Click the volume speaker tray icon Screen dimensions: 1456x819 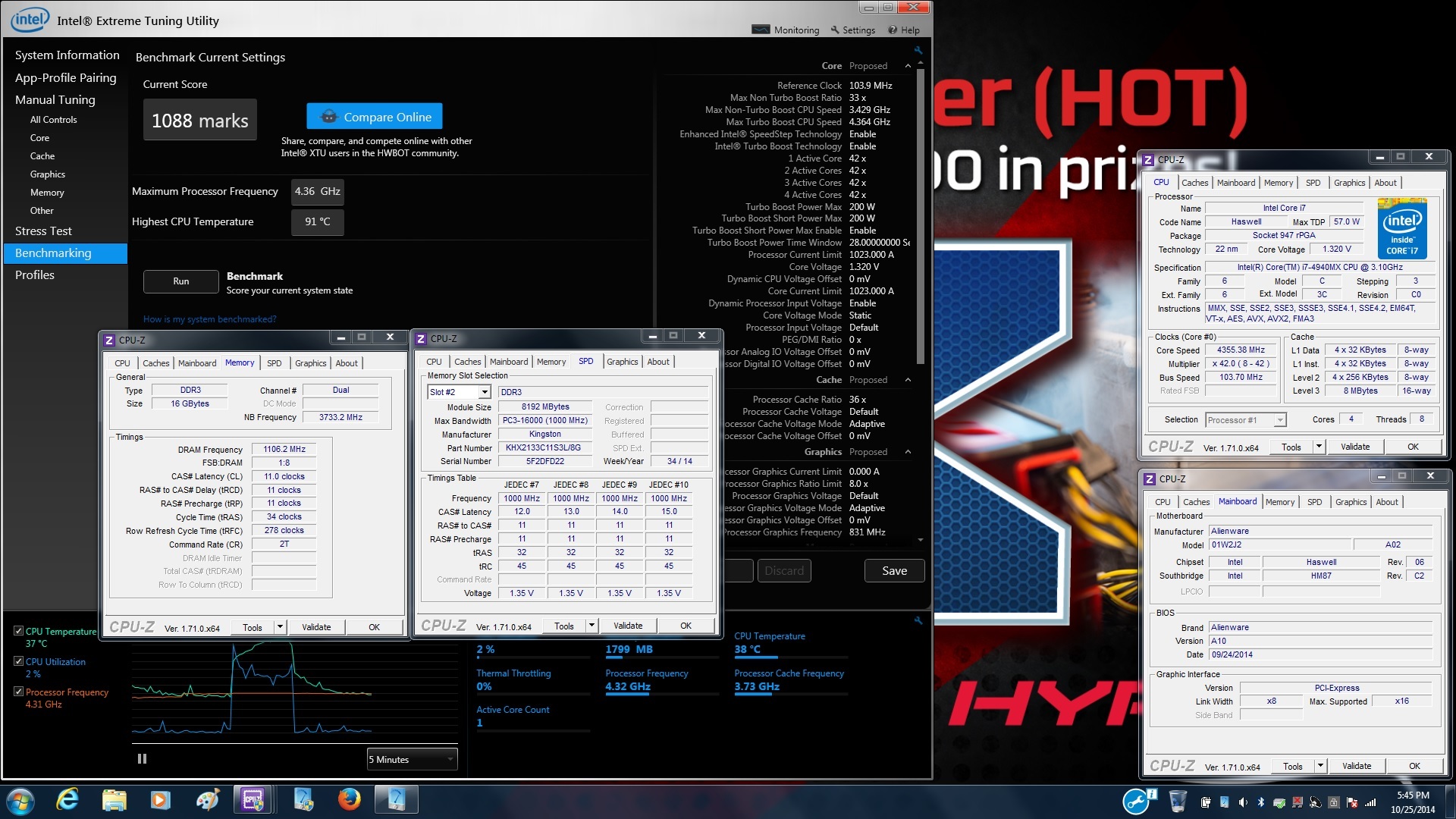(x=1242, y=802)
